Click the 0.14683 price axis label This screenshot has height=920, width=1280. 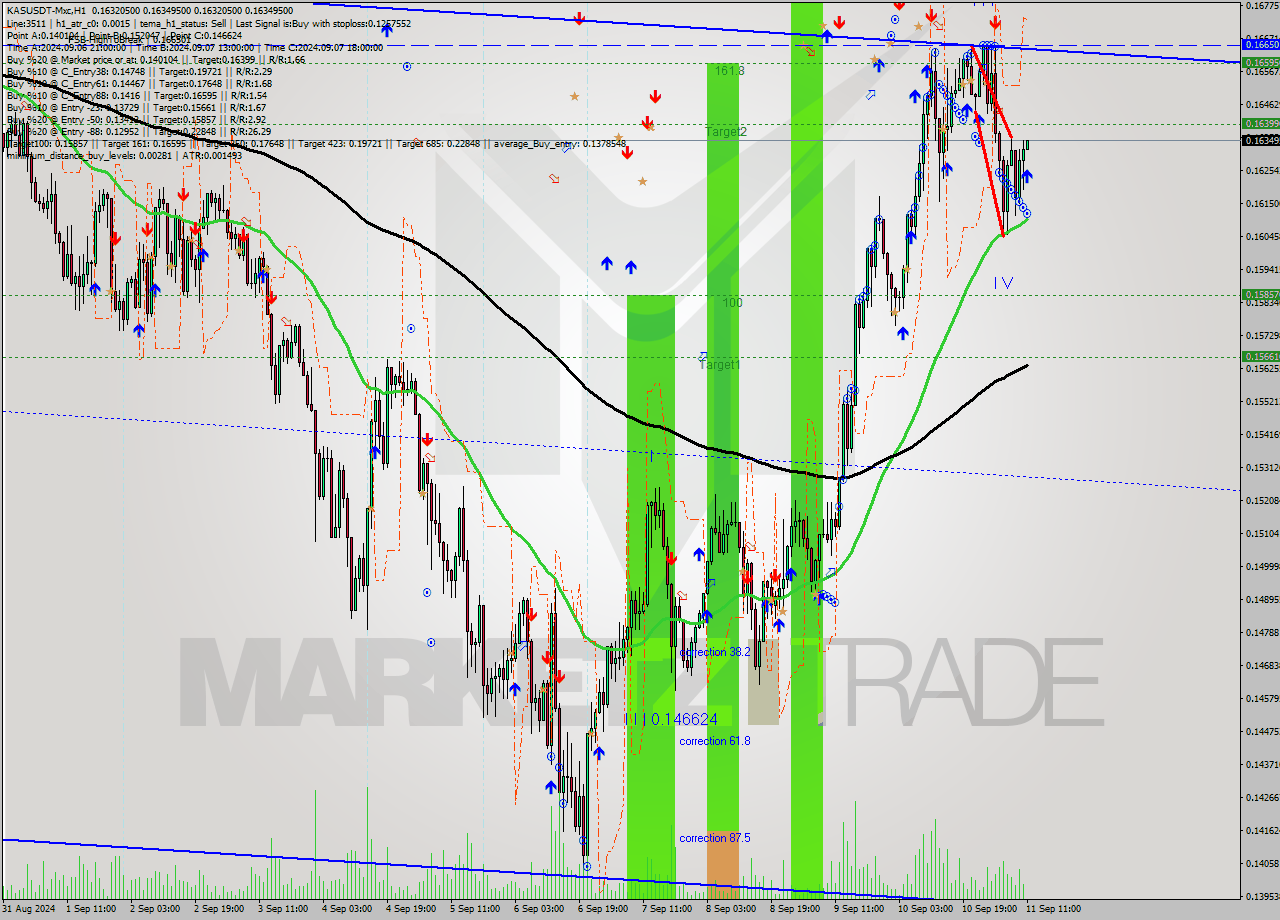[1262, 665]
